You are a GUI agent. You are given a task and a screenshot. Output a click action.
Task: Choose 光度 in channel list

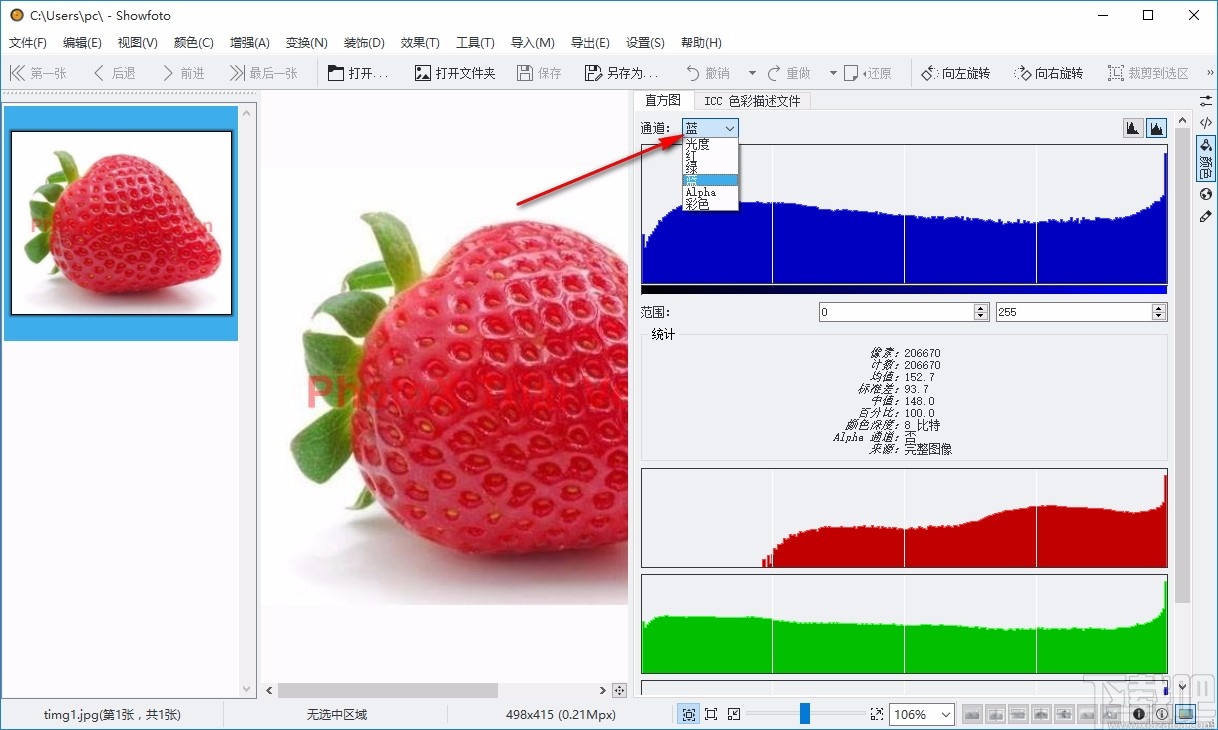pos(711,145)
